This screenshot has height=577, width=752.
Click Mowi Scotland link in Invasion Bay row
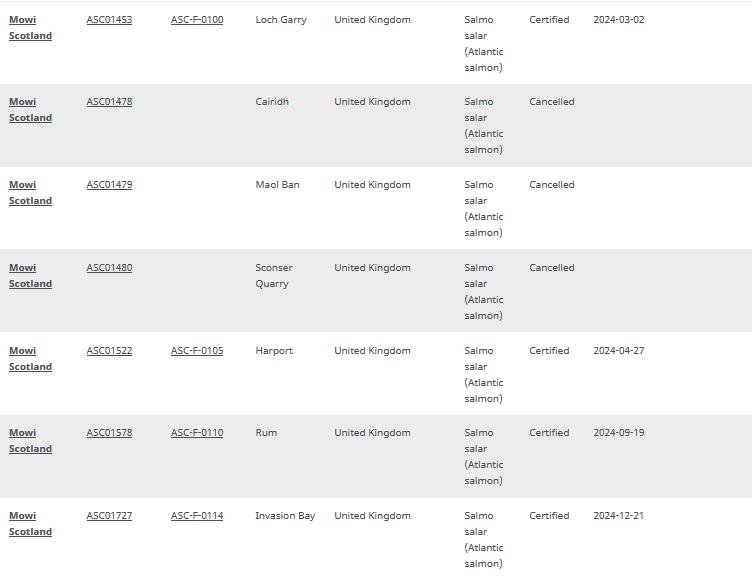tap(30, 524)
